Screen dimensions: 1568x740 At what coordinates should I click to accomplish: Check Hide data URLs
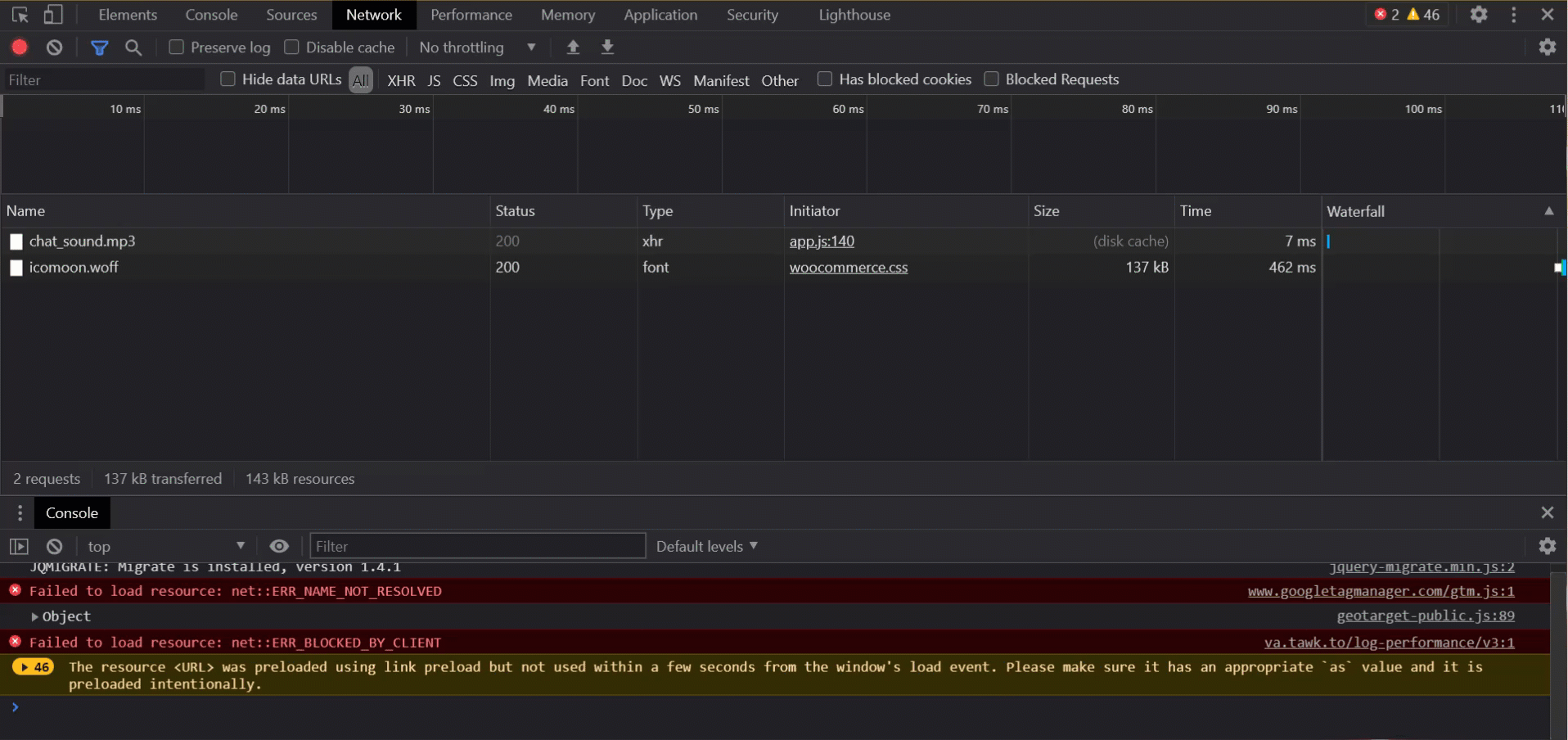coord(228,79)
